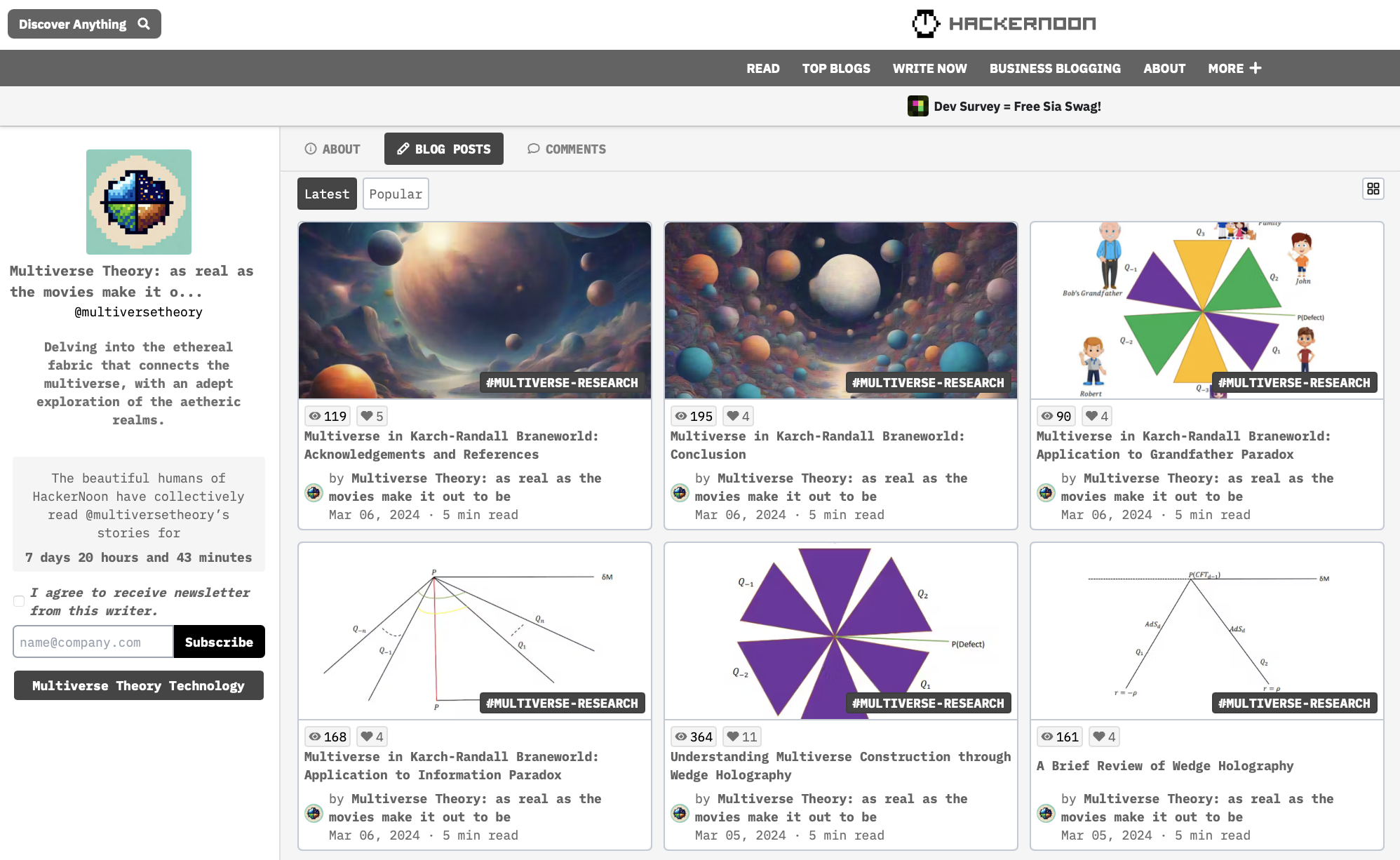Open BUSINESS BLOGGING in navigation
The height and width of the screenshot is (860, 1400).
click(1055, 68)
